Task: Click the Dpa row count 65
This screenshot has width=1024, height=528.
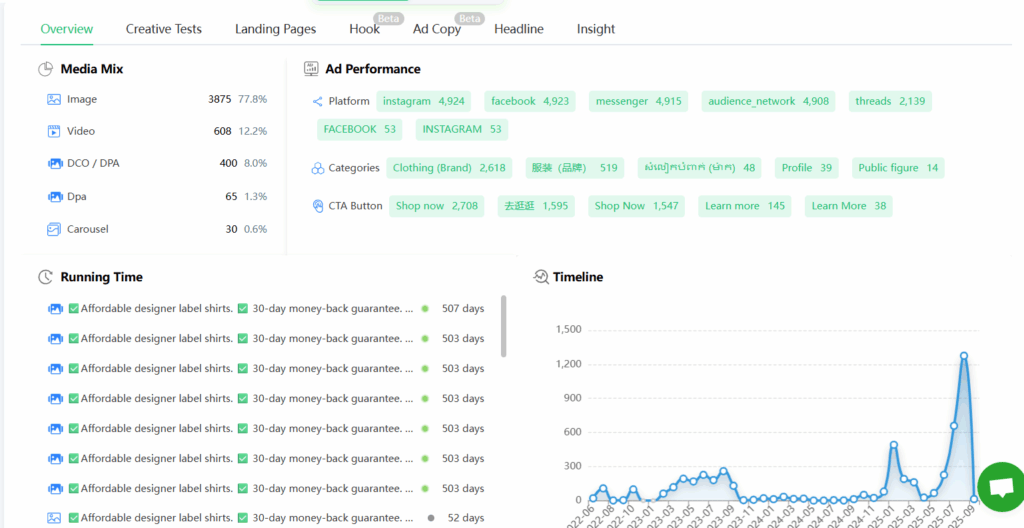Action: point(231,196)
